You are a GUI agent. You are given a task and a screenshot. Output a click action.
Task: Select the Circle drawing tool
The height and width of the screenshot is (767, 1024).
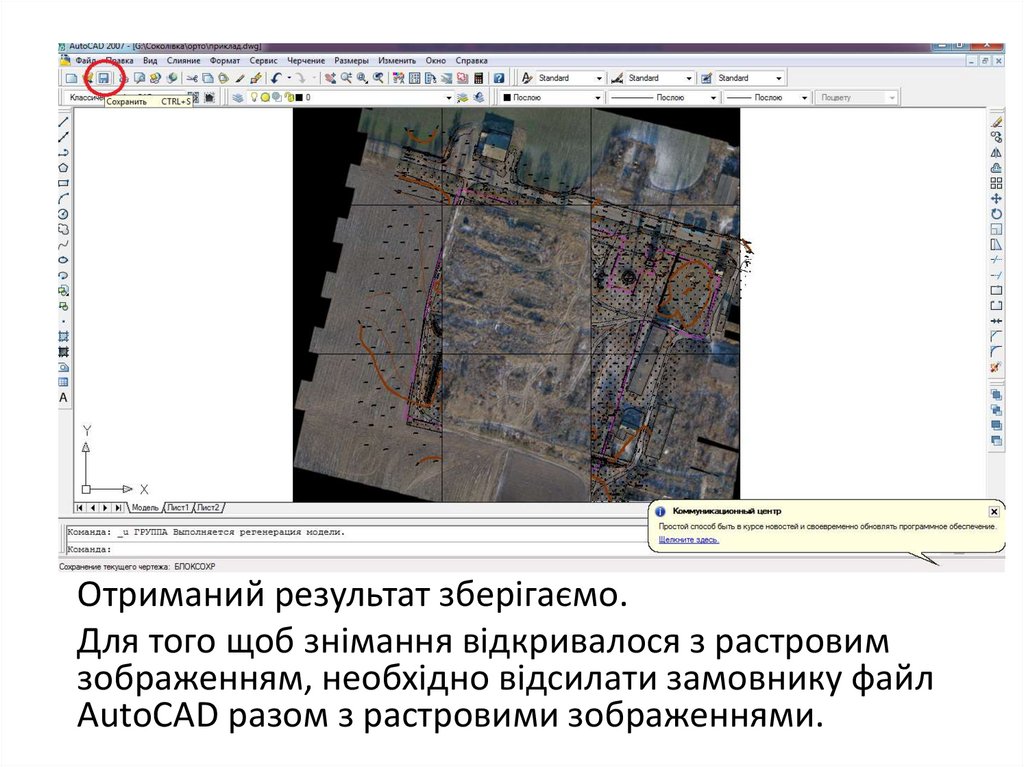pyautogui.click(x=64, y=214)
